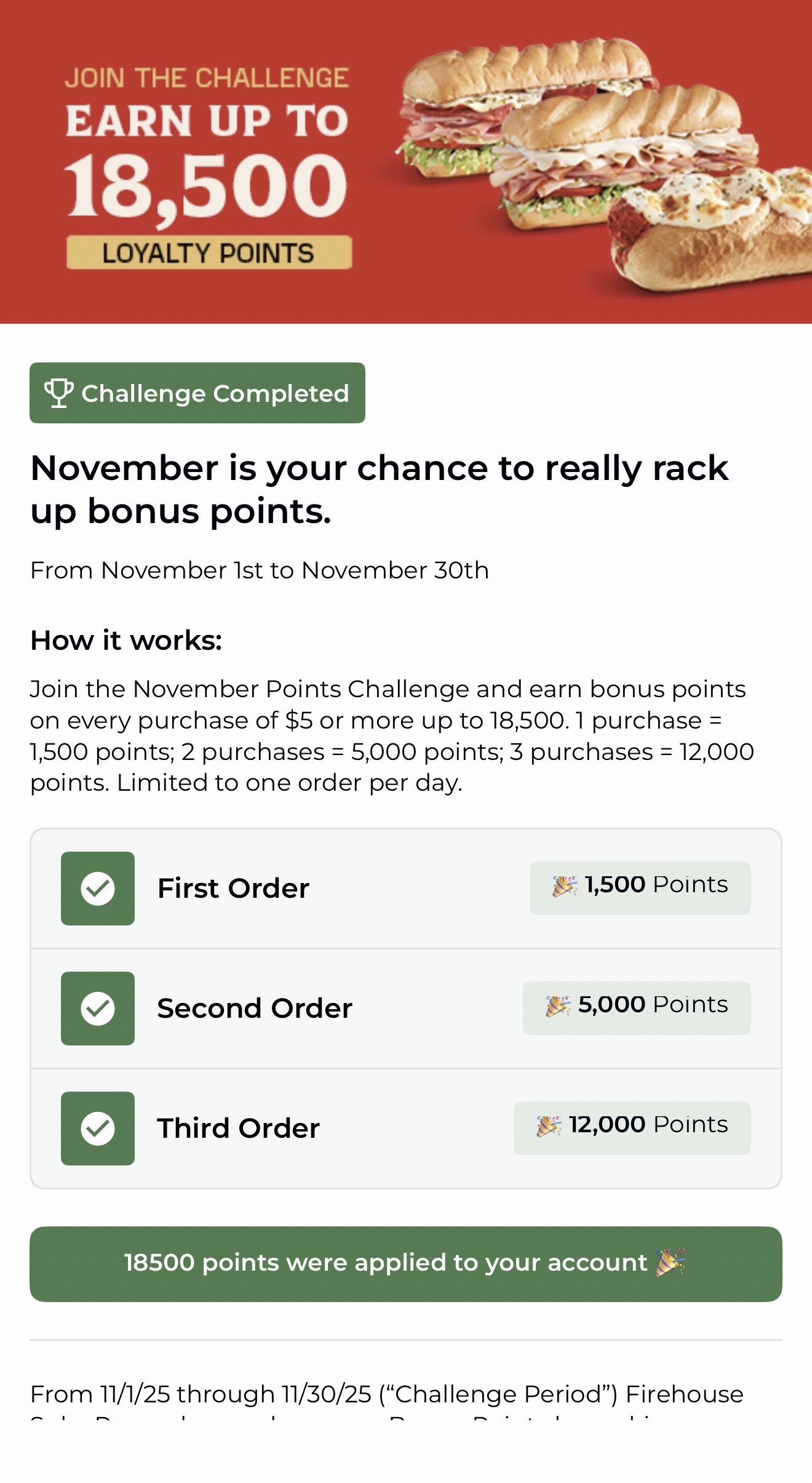Click the gold Loyalty Points label in banner
Screen dimensions: 812x1483
209,253
